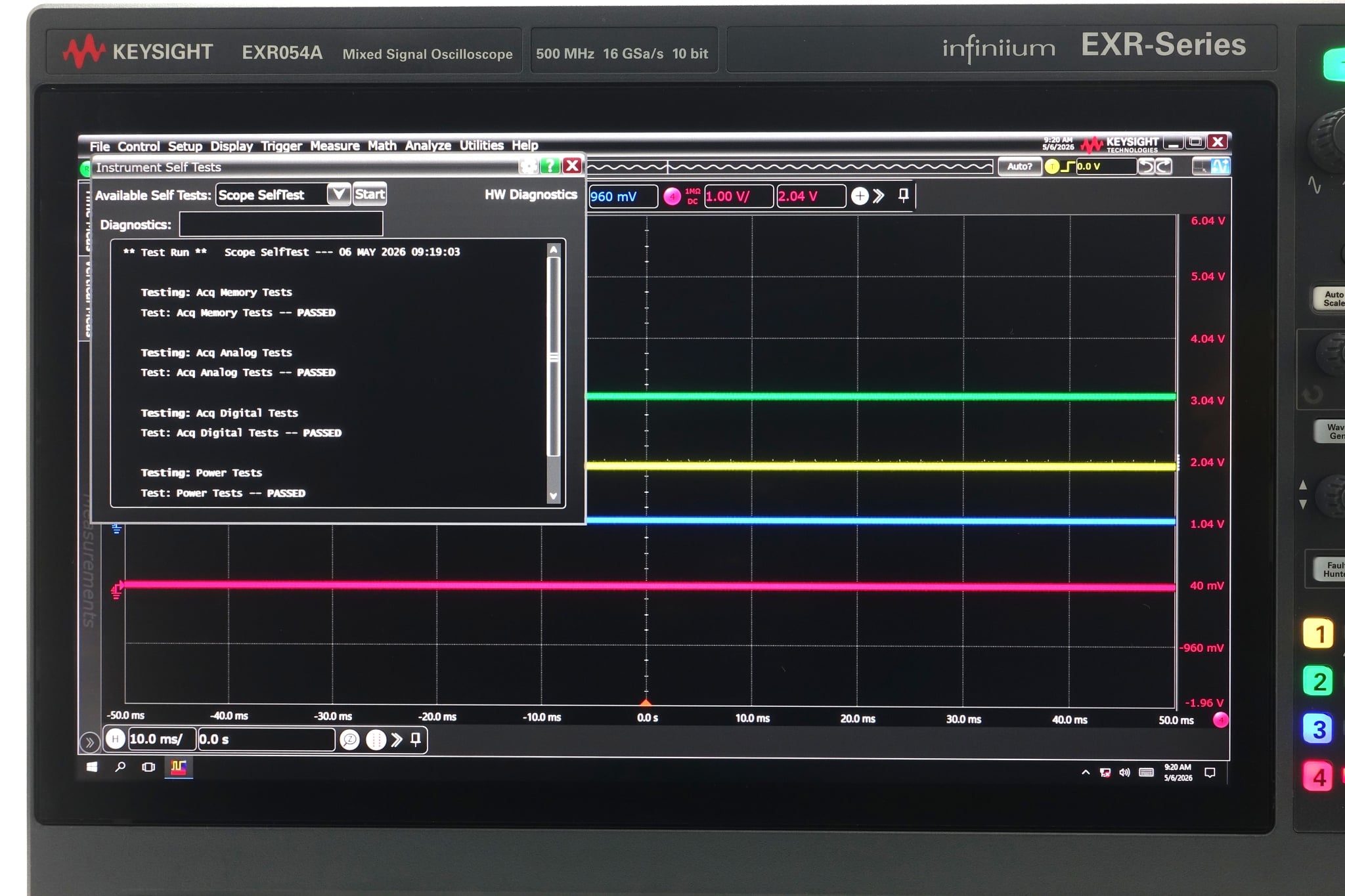Expand the bottom-left results panel chevron
The height and width of the screenshot is (896, 1345).
90,742
